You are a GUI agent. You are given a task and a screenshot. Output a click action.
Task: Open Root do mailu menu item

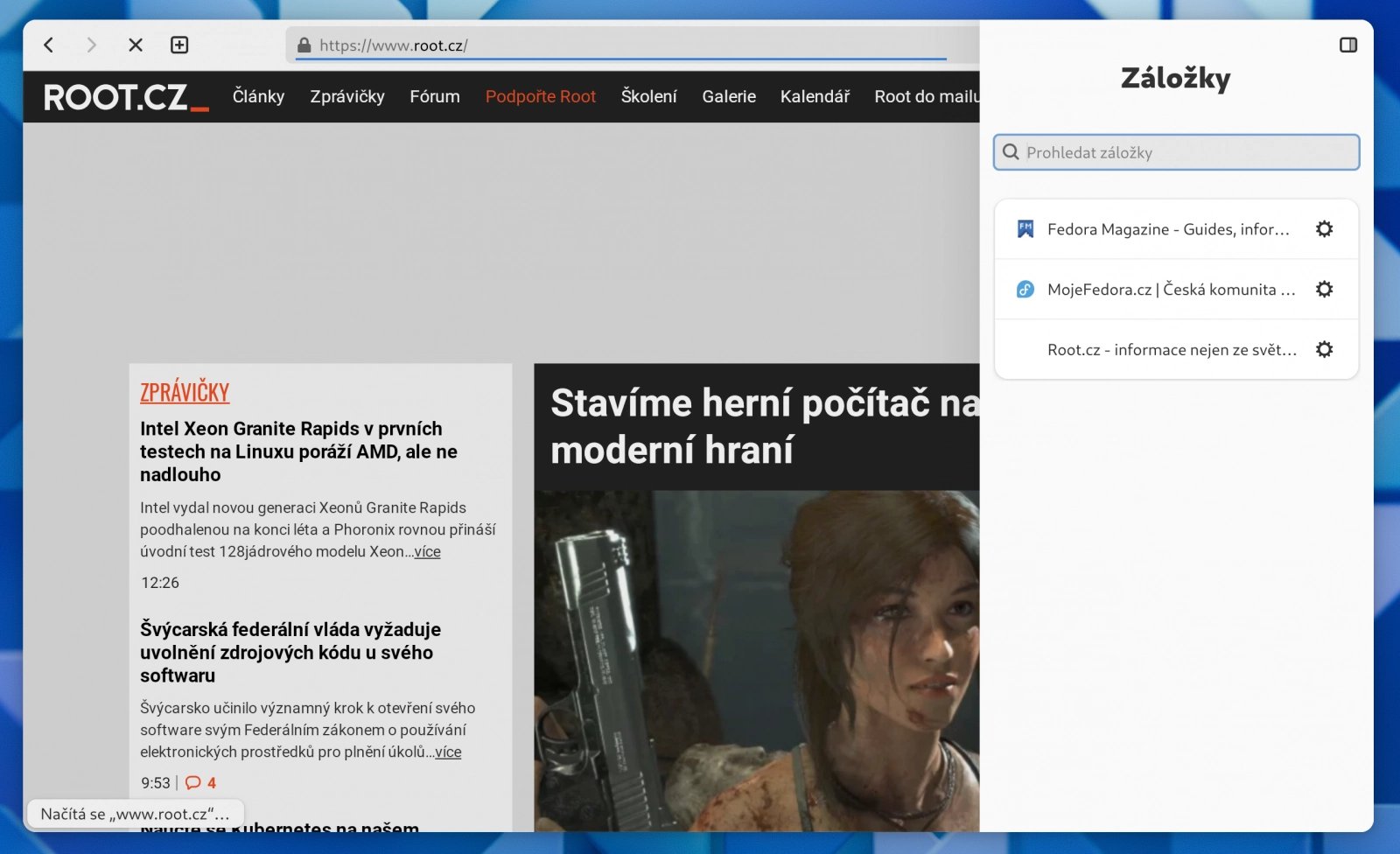(927, 96)
